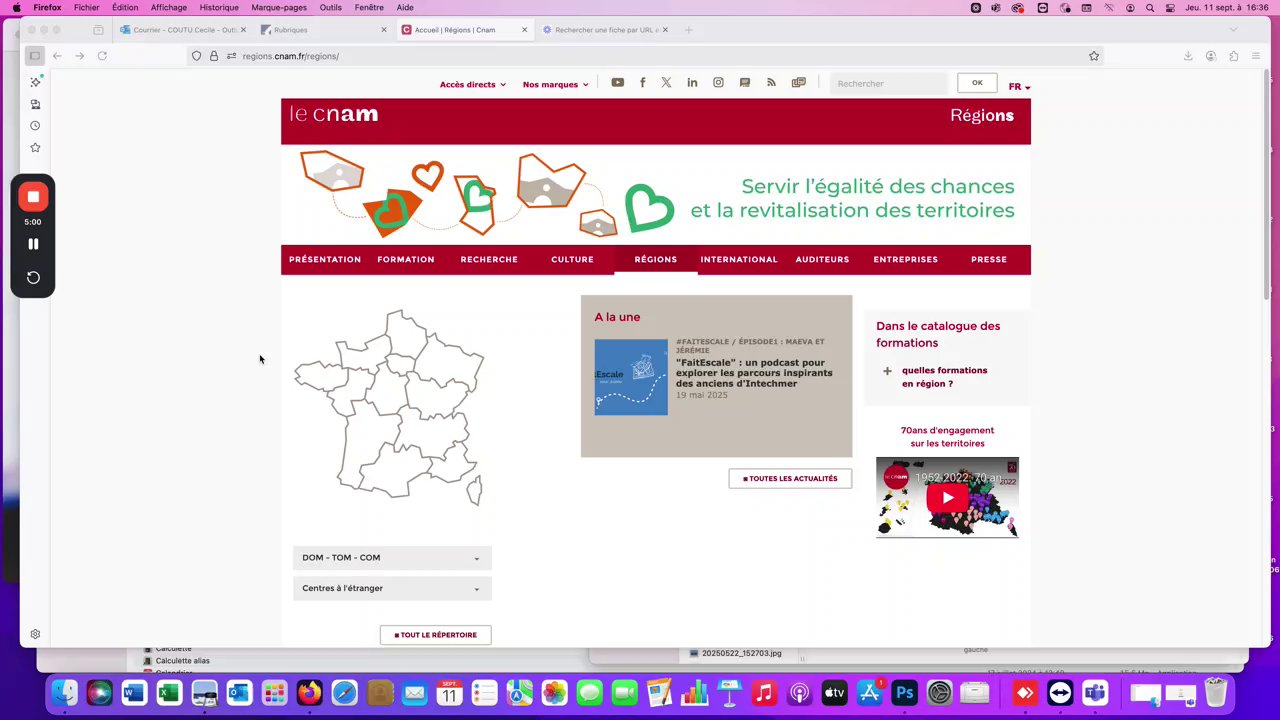This screenshot has height=720, width=1280.
Task: Open Firefox account profile icon
Action: click(1211, 56)
